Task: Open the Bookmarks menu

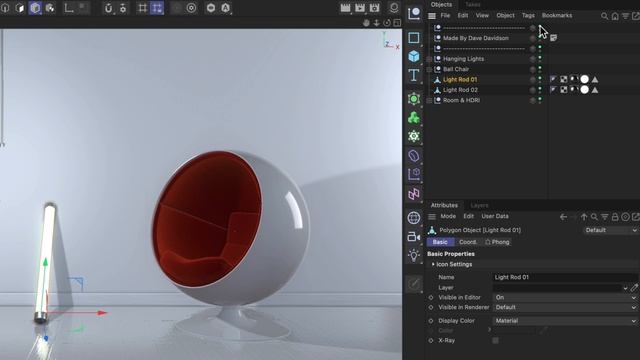Action: (557, 16)
